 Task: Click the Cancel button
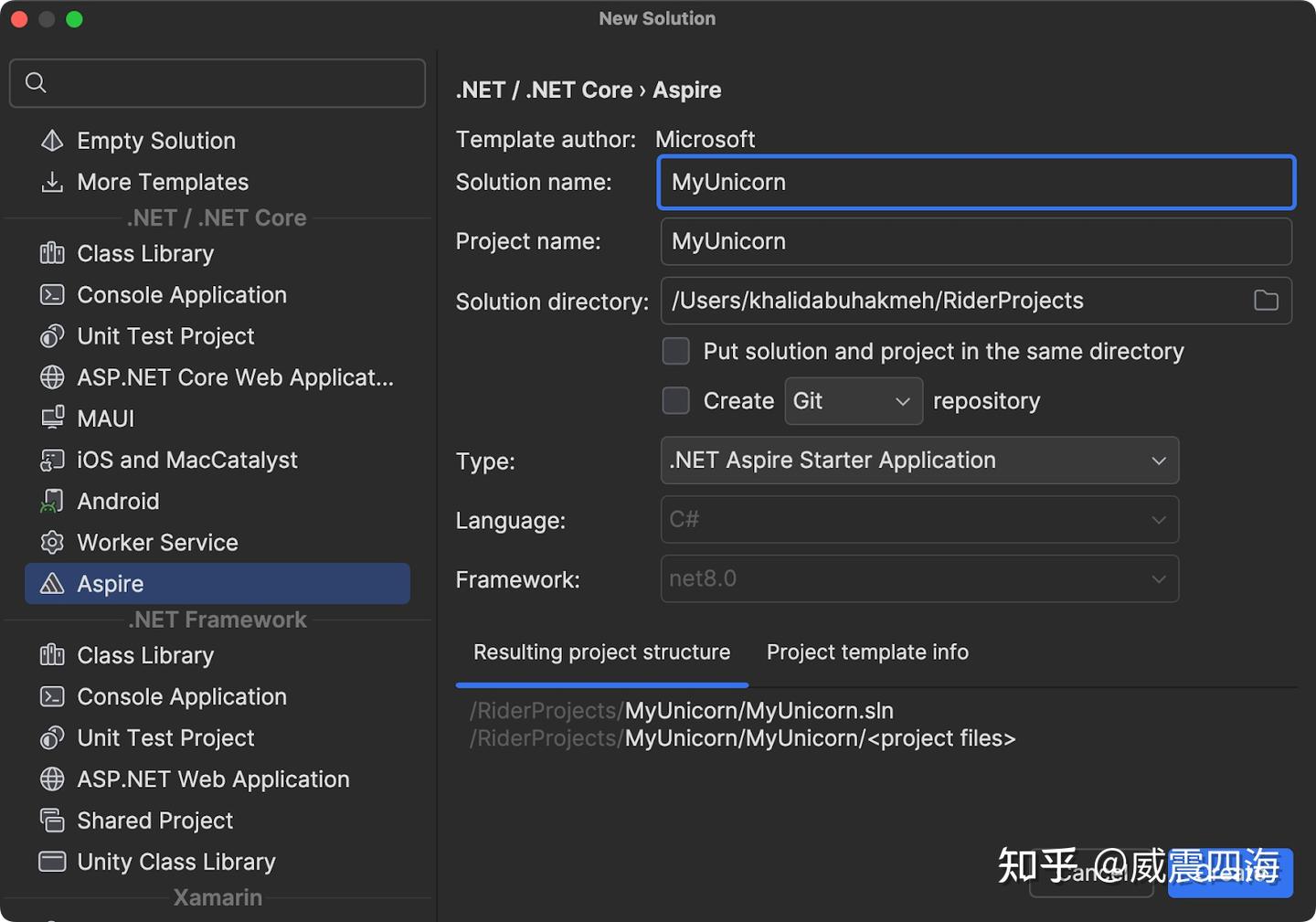(x=1091, y=873)
